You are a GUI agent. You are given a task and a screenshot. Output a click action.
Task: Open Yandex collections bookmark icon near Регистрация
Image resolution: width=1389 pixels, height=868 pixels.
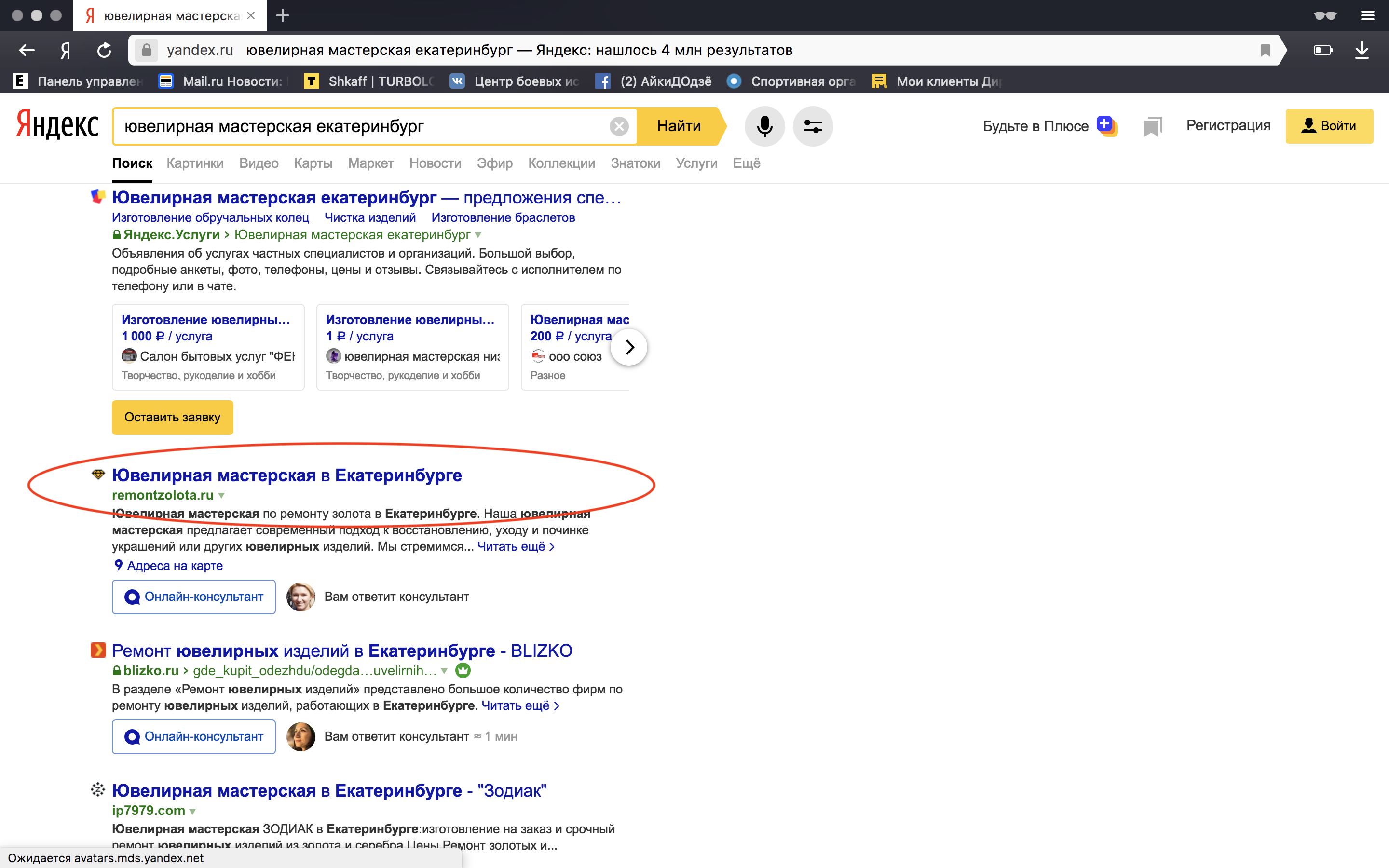click(1152, 126)
